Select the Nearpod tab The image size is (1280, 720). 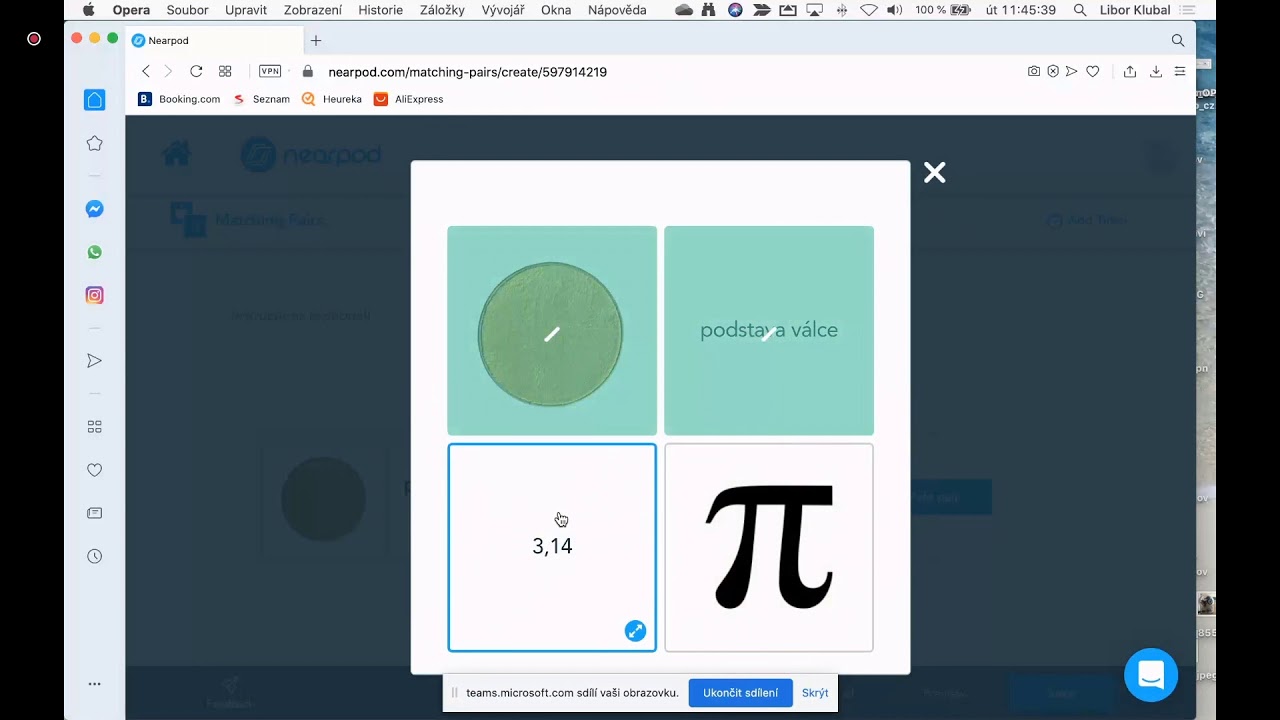tap(214, 40)
